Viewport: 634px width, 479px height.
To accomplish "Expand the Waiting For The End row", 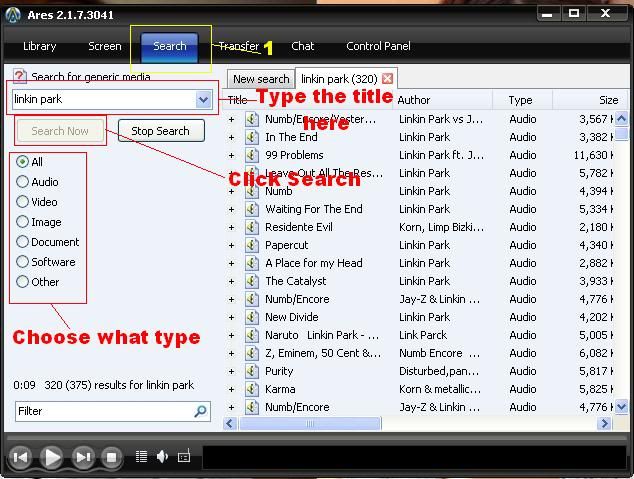I will [x=231, y=209].
